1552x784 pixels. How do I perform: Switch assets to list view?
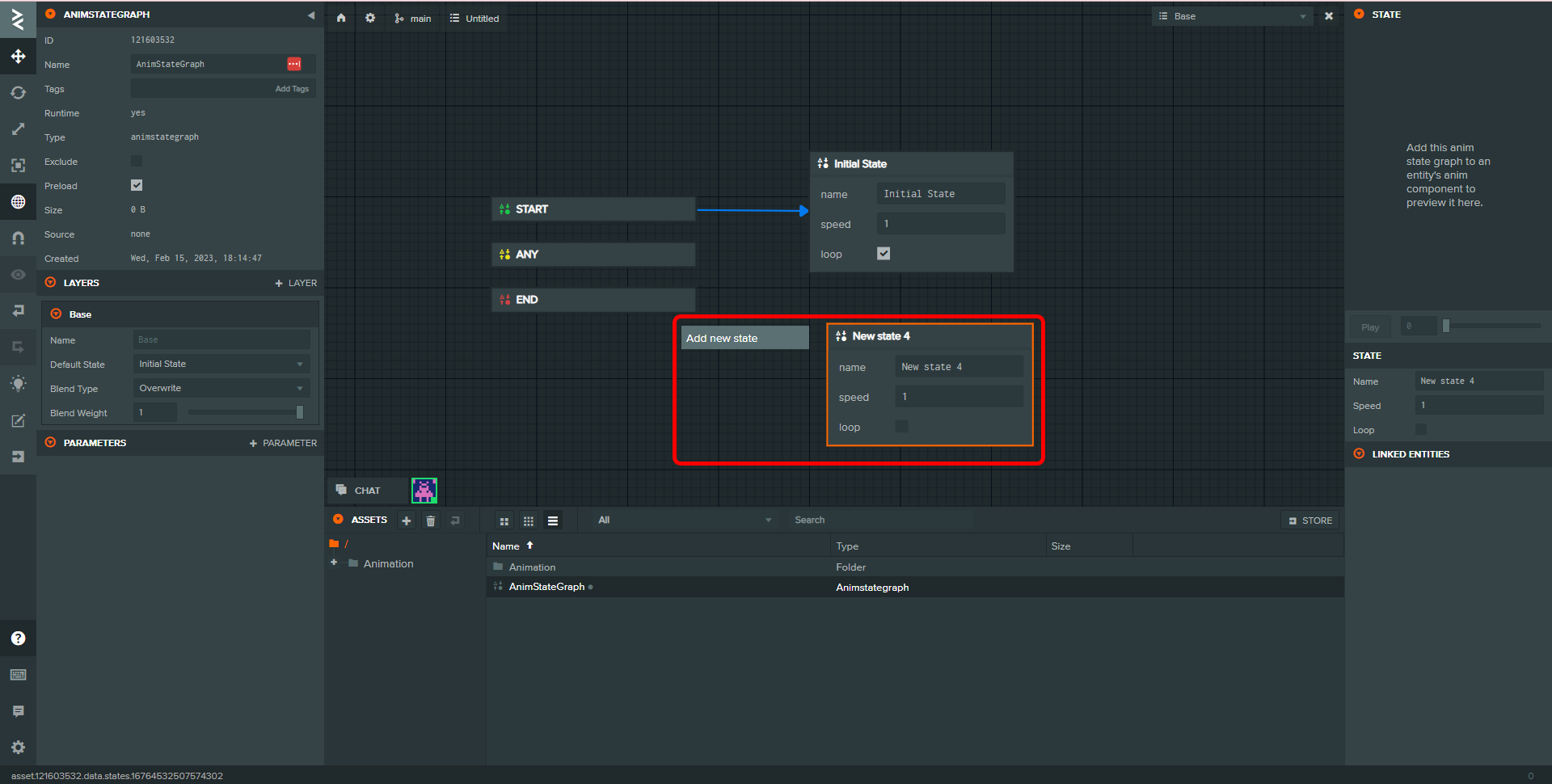pyautogui.click(x=553, y=521)
